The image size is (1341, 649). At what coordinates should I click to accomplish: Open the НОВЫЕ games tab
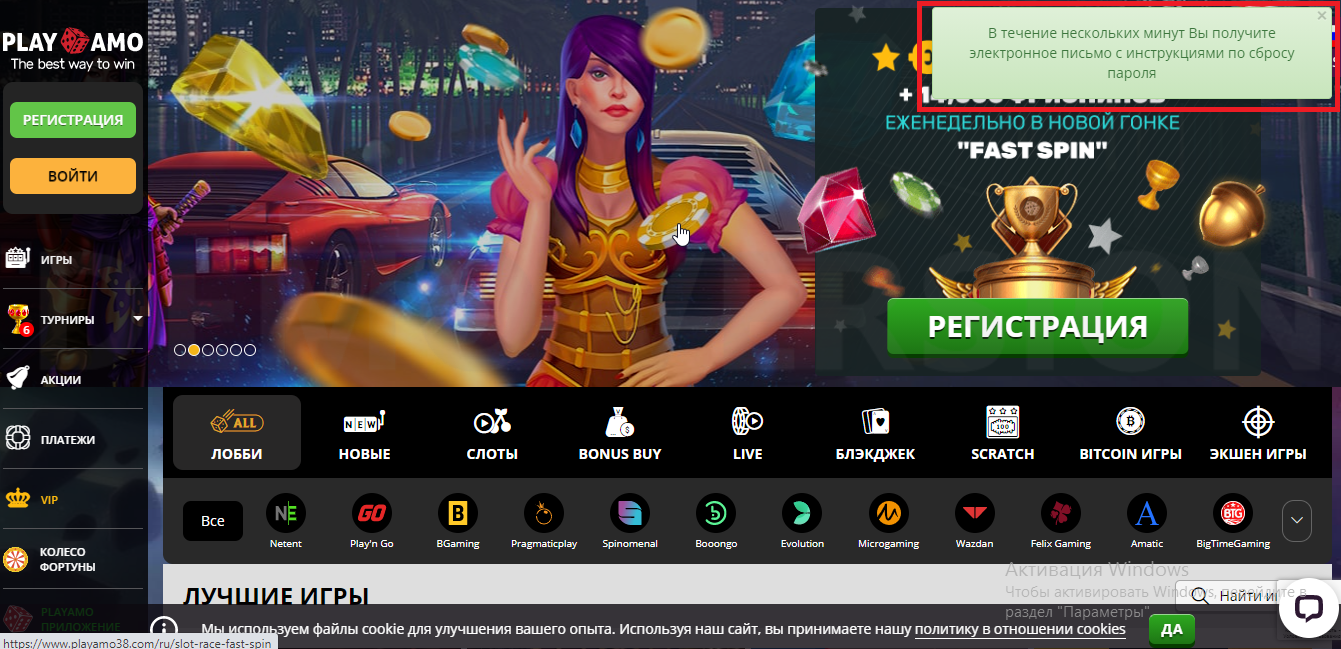(x=364, y=432)
